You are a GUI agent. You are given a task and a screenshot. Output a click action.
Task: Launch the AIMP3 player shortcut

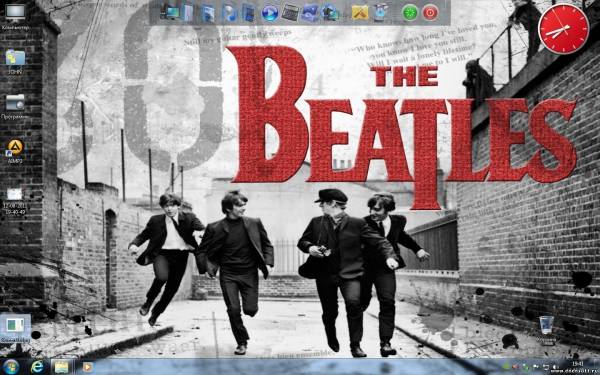pos(15,151)
